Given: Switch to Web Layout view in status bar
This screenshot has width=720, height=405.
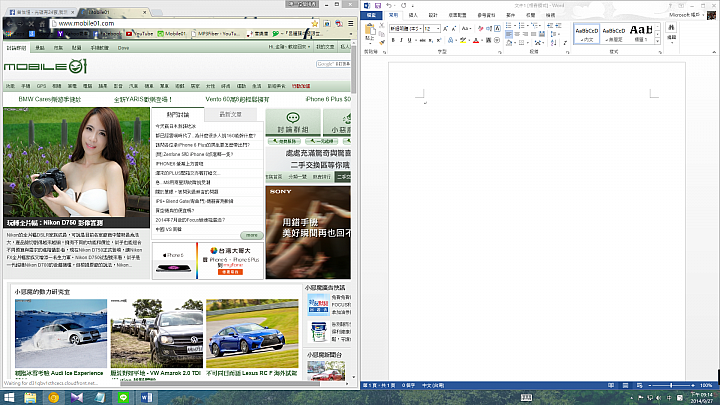Looking at the screenshot, I should (639, 385).
